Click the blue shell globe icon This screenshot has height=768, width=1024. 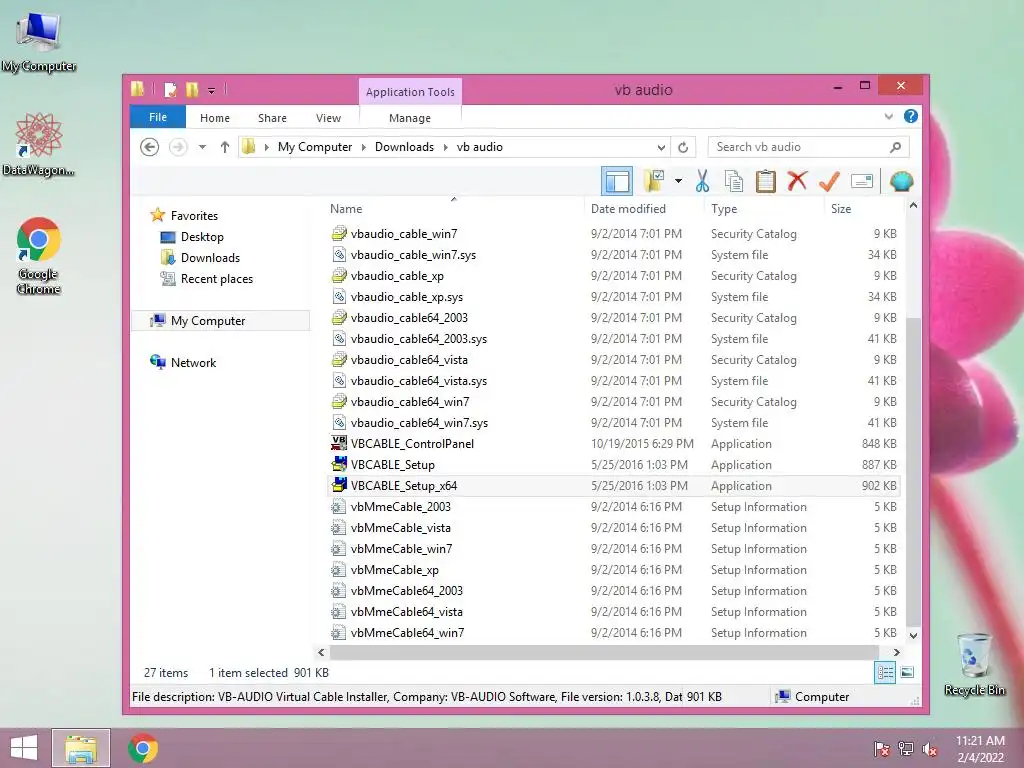coord(901,181)
